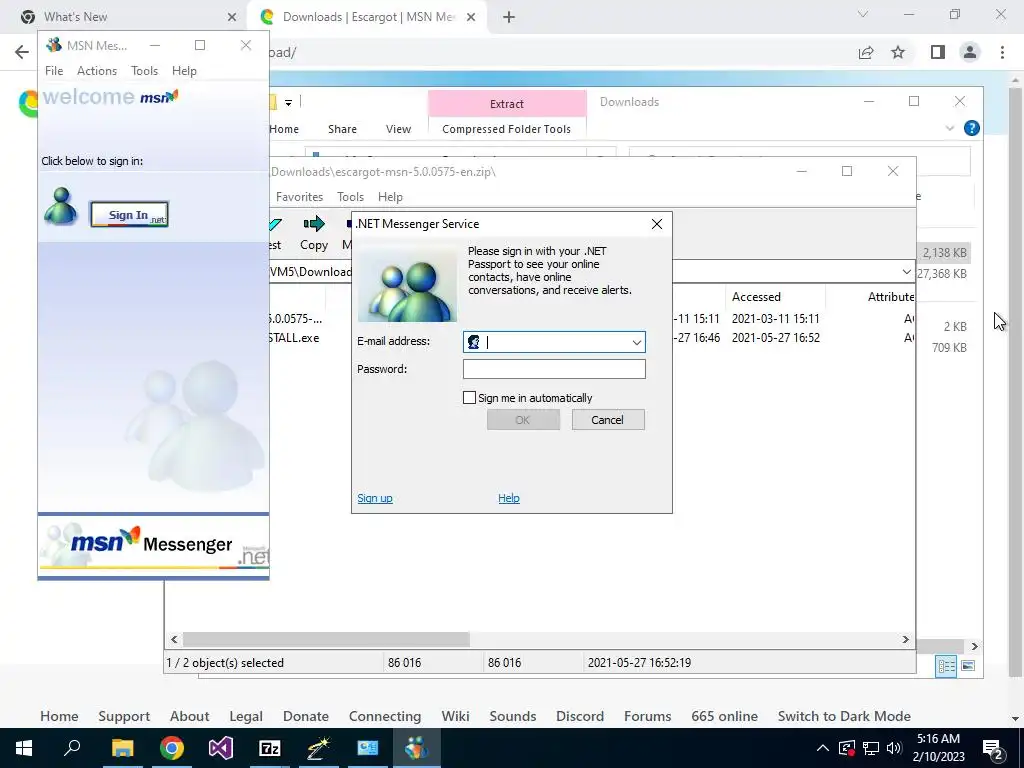Open the Help menu in 7-Zip window

pos(390,197)
